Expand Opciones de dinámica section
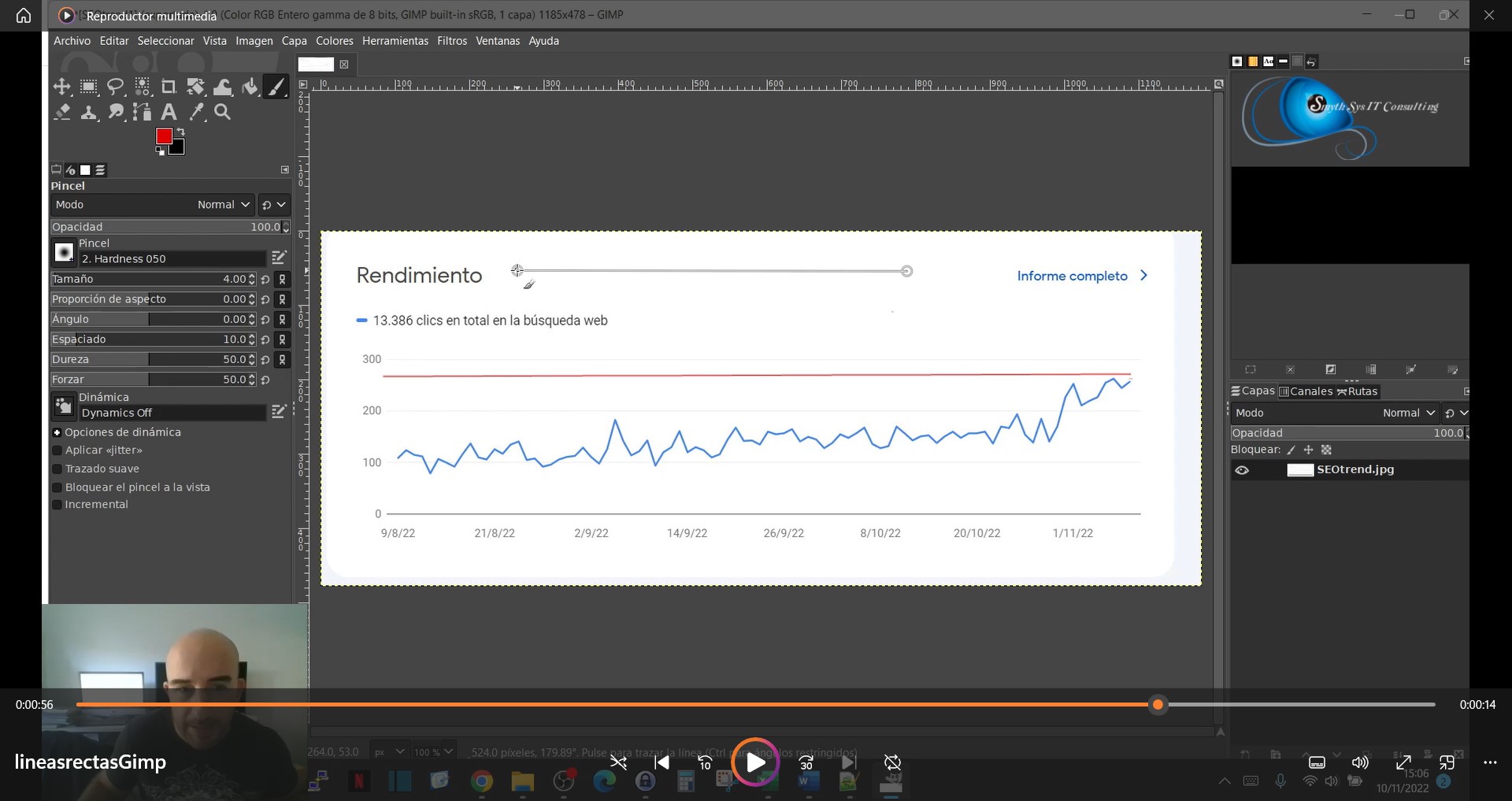Viewport: 1512px width, 801px height. pos(57,432)
